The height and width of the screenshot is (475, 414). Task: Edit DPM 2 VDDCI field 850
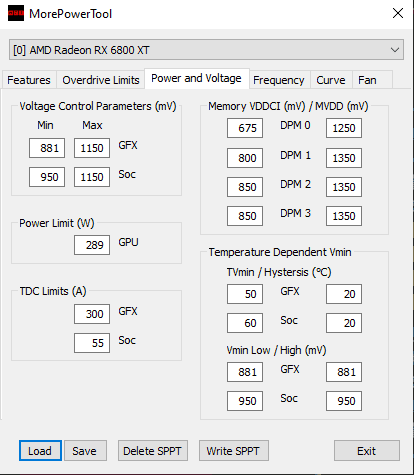[x=245, y=187]
